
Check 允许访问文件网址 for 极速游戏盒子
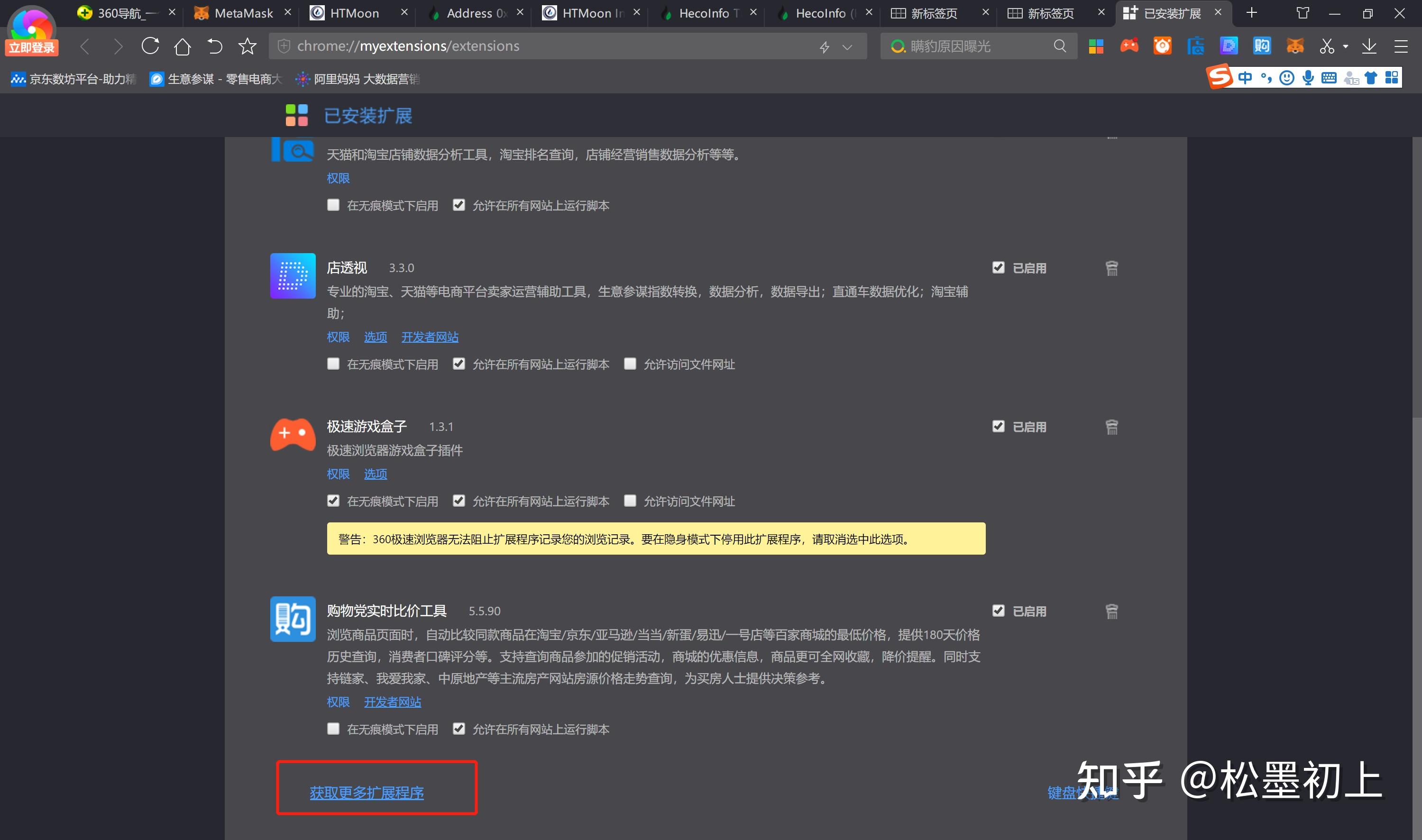point(630,501)
